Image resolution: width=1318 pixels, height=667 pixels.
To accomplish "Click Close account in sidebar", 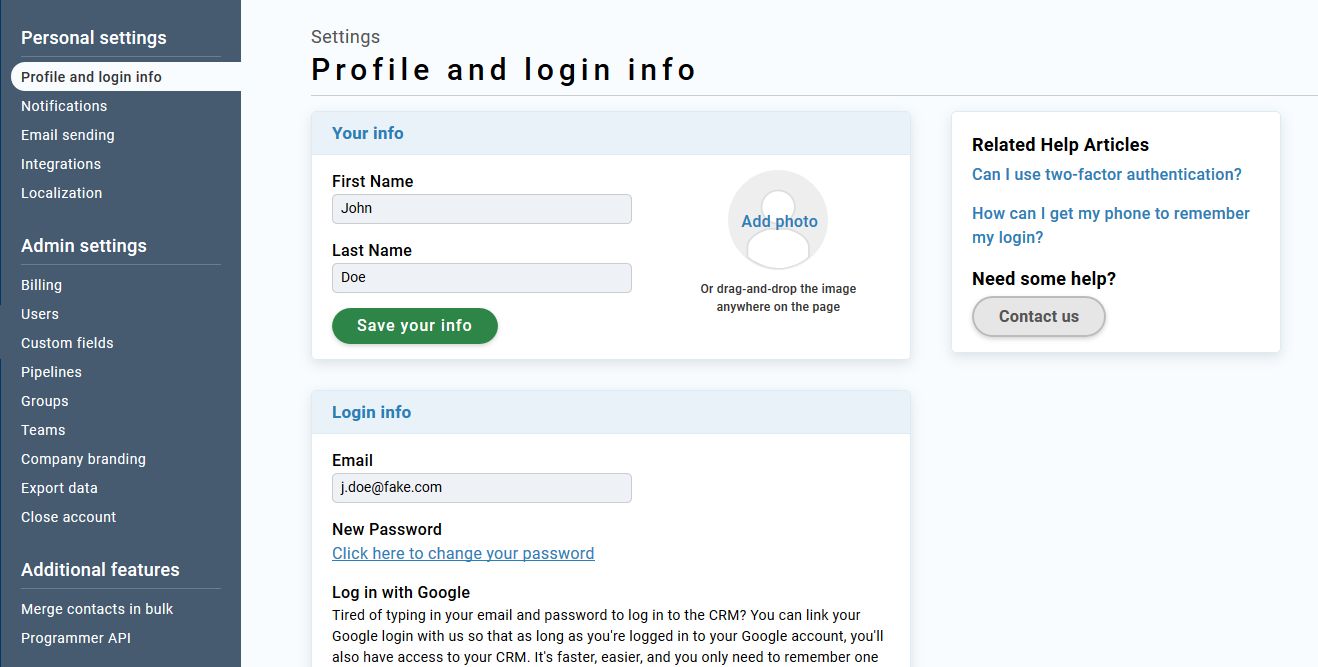I will click(68, 517).
